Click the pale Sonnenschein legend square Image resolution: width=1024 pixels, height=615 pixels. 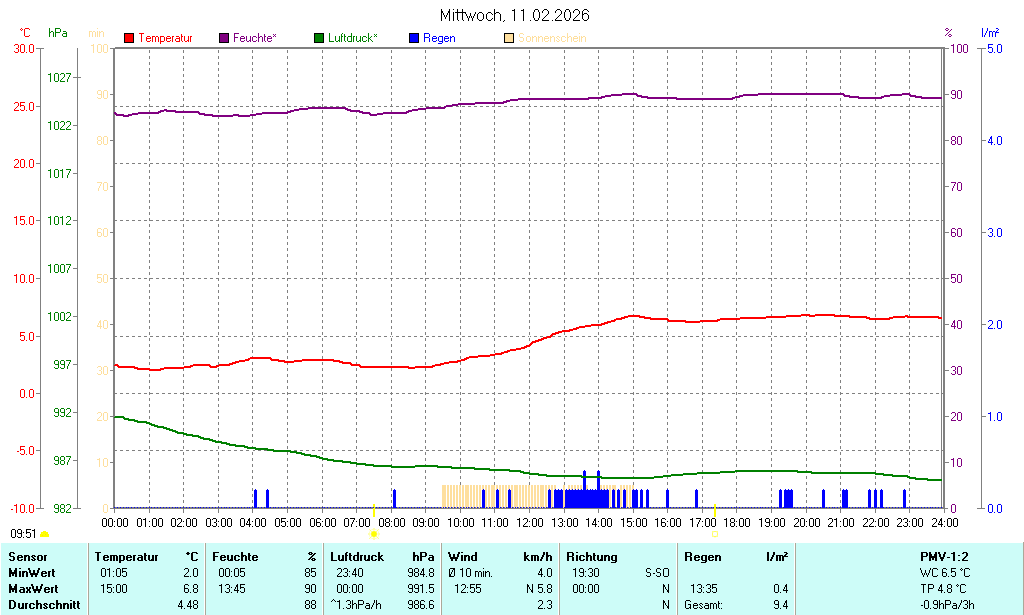(x=509, y=38)
